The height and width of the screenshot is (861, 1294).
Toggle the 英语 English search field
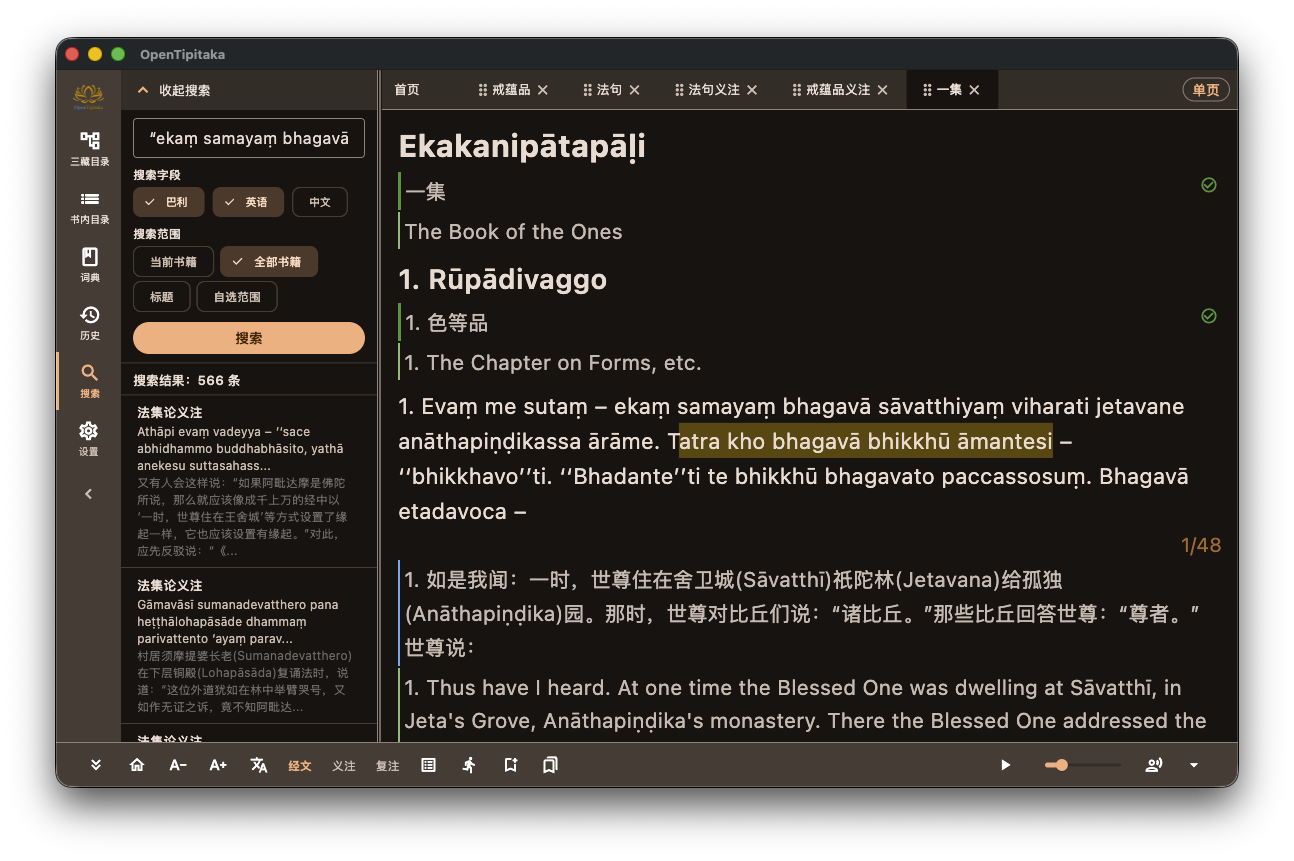248,202
